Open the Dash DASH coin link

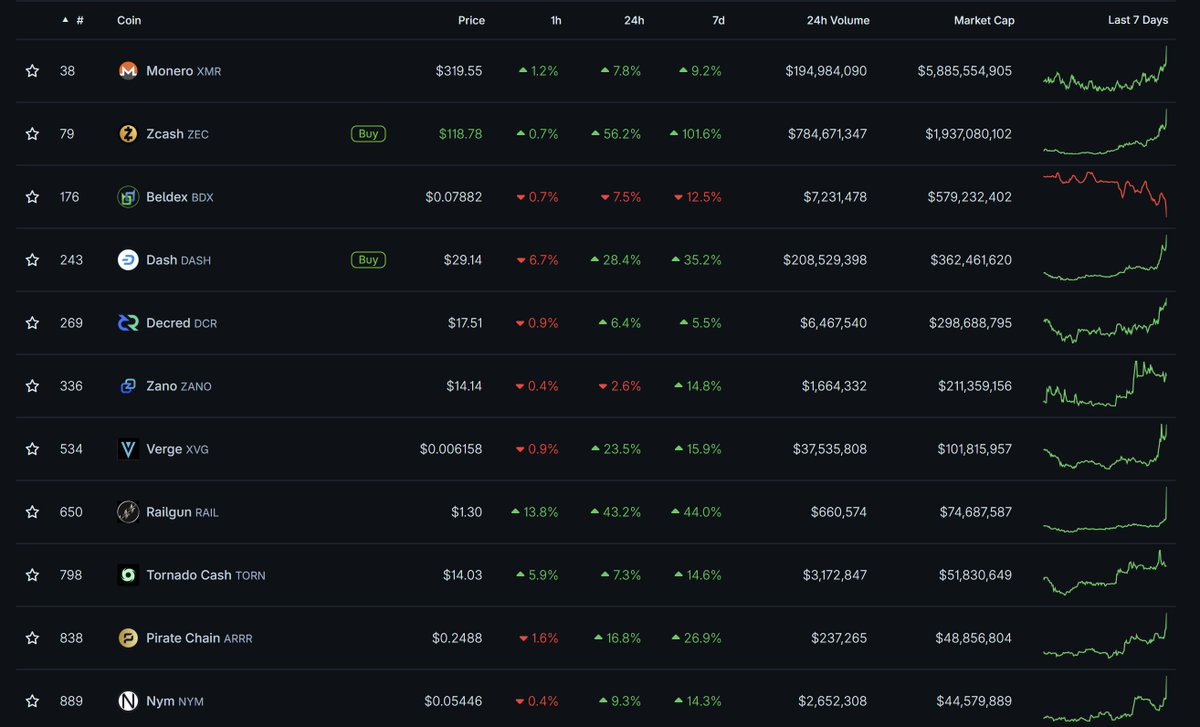point(178,260)
